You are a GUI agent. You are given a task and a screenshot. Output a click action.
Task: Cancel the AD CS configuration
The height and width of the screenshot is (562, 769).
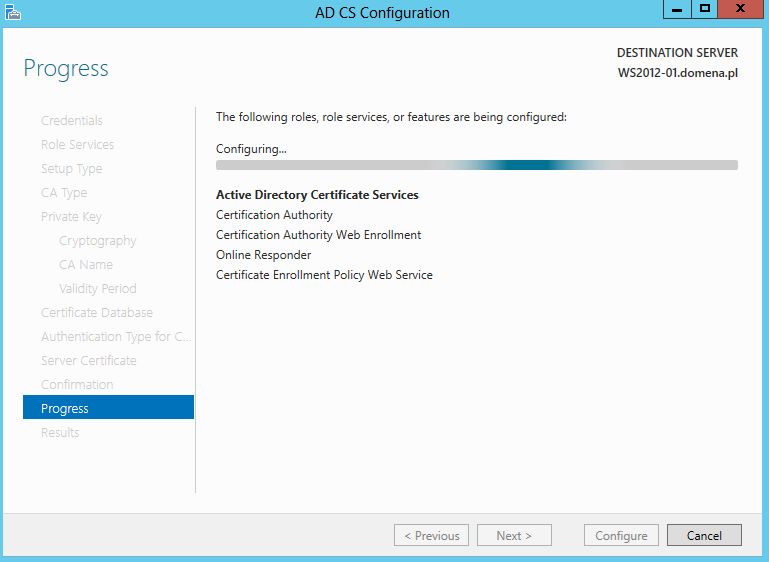coord(704,536)
